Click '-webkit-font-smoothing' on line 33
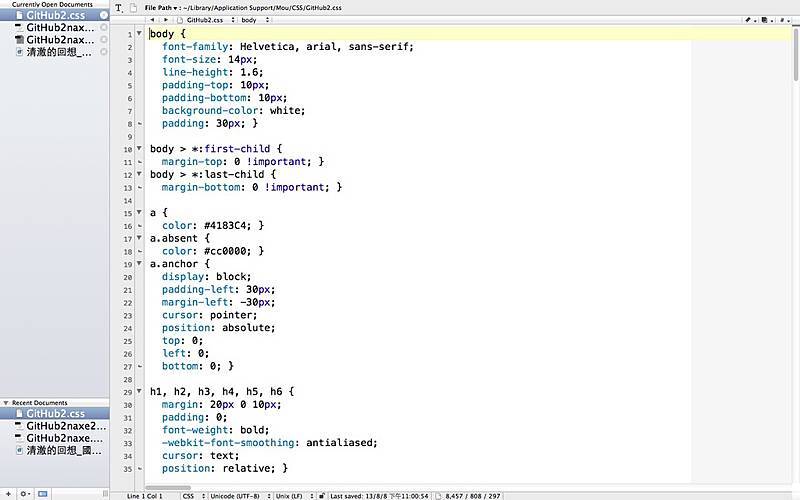This screenshot has width=800, height=500. (228, 443)
